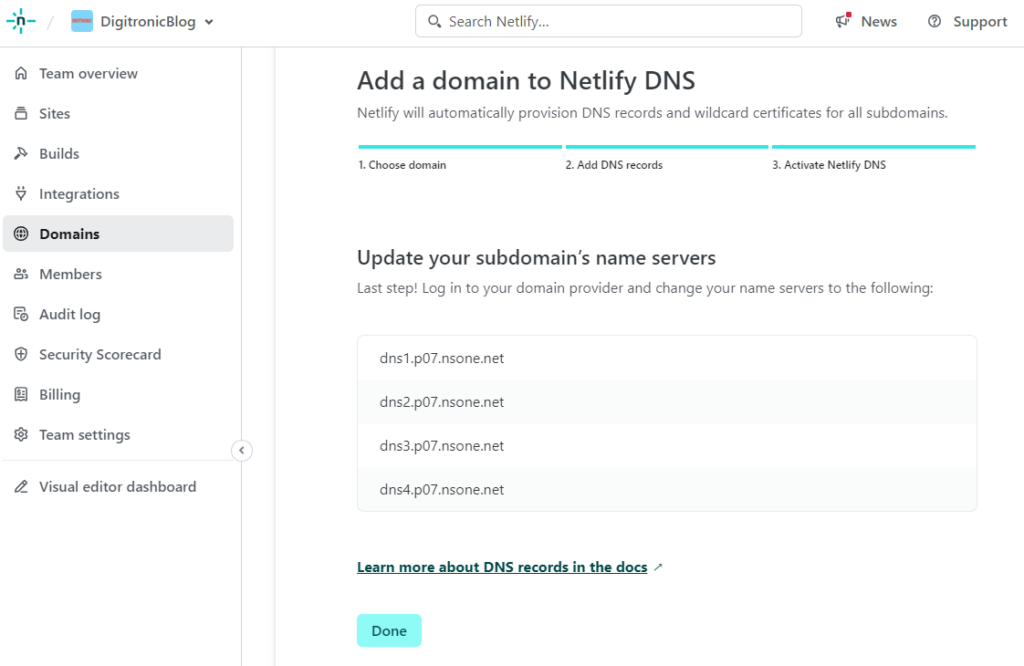Open Security Scorecard
Viewport: 1024px width, 666px height.
[100, 355]
